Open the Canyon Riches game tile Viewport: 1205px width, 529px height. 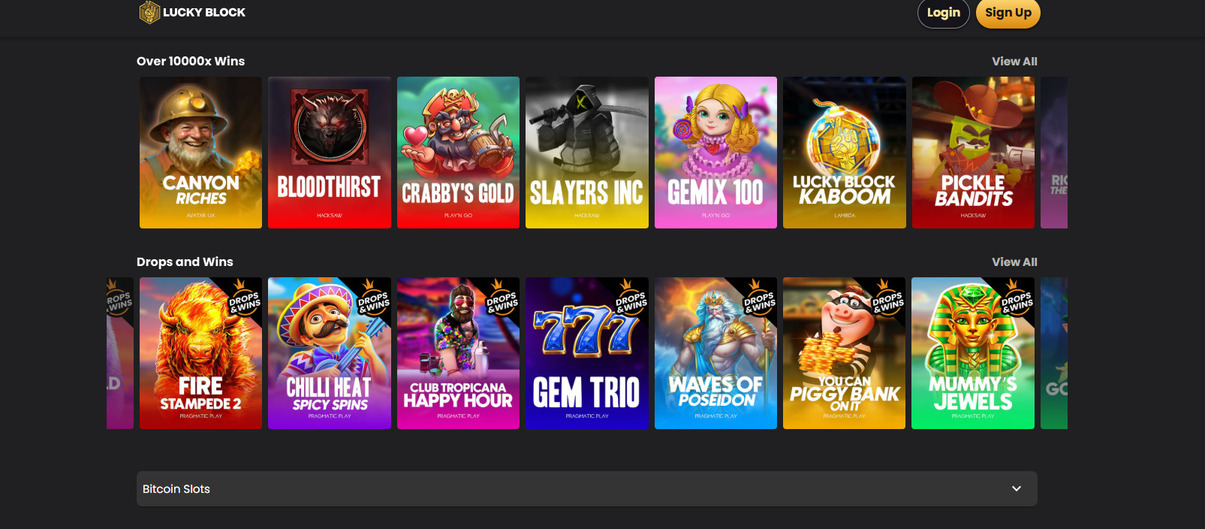[x=201, y=153]
